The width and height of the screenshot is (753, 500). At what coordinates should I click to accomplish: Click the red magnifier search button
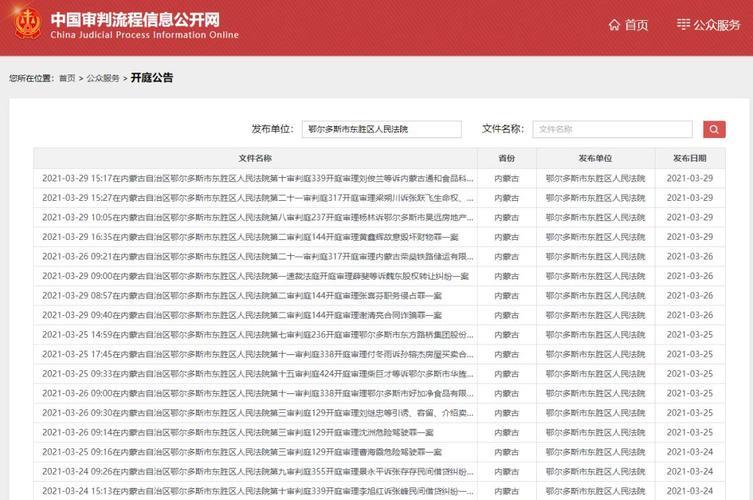click(x=714, y=129)
